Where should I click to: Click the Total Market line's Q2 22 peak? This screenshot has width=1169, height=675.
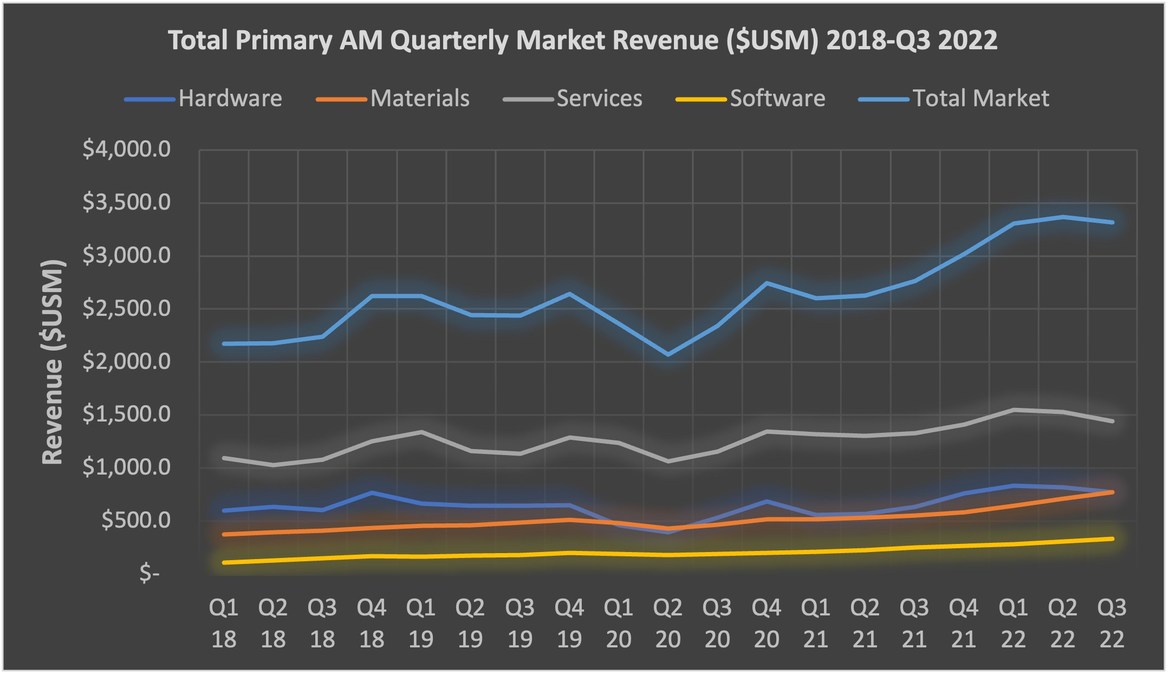(x=1062, y=217)
